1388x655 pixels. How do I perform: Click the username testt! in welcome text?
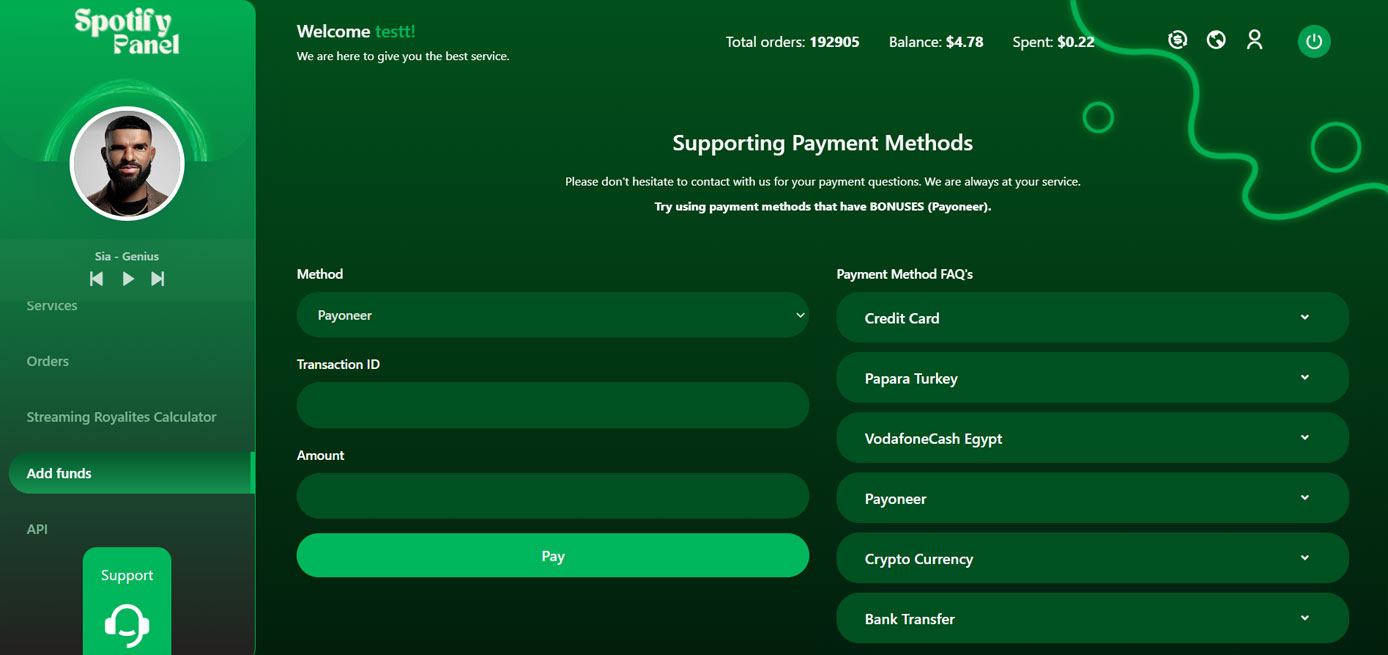tap(395, 32)
